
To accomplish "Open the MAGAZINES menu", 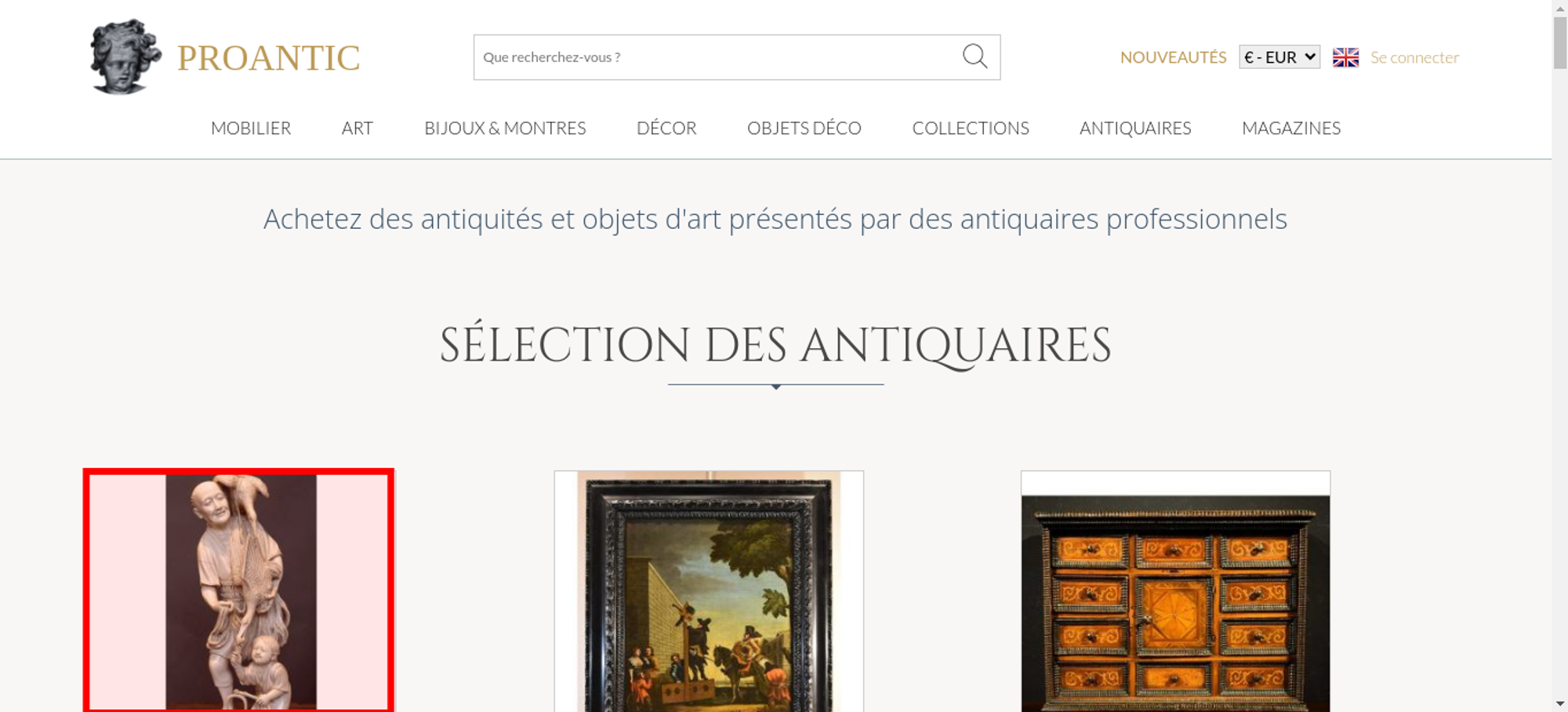I will pyautogui.click(x=1291, y=128).
